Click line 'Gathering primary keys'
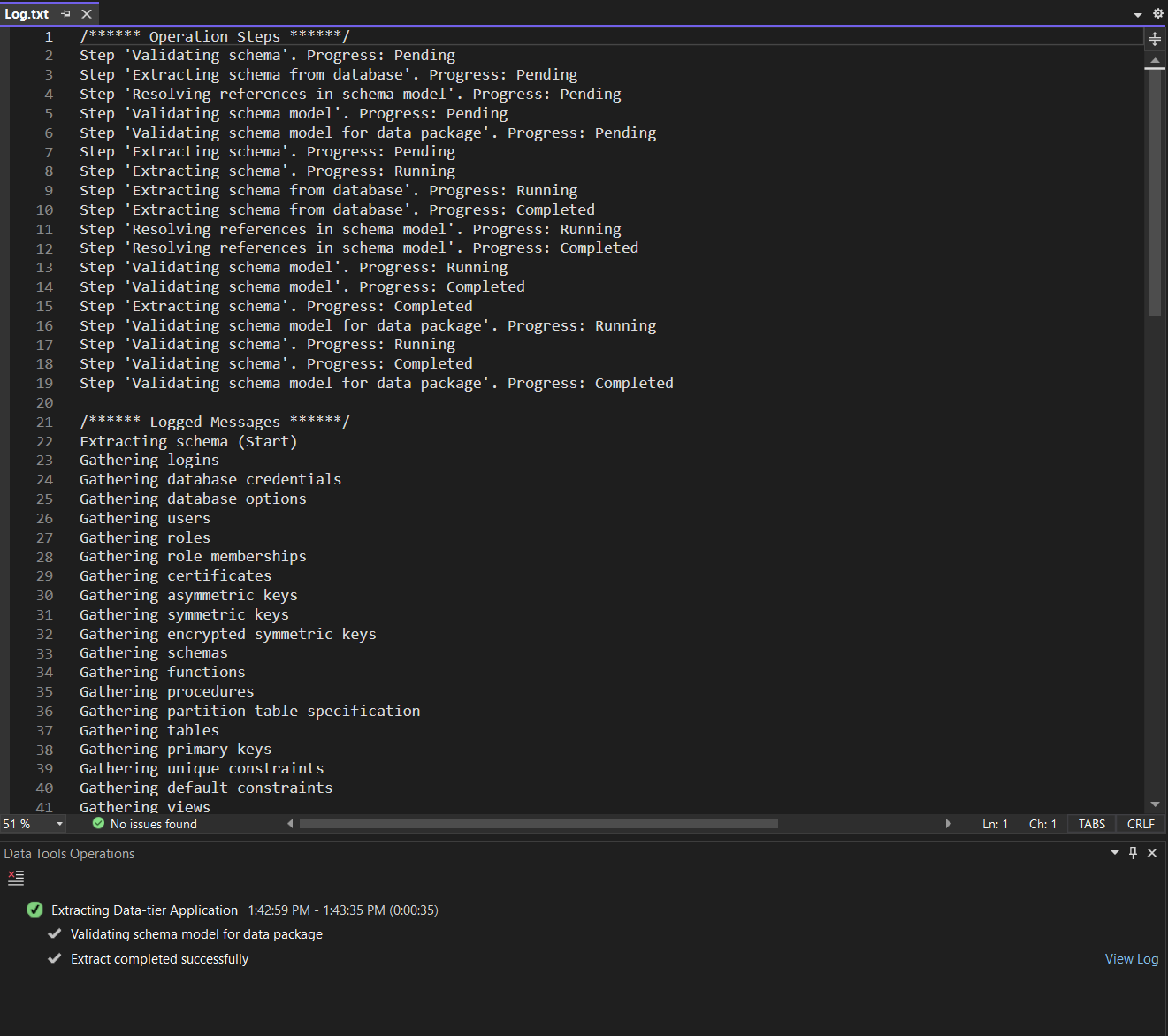 [176, 749]
